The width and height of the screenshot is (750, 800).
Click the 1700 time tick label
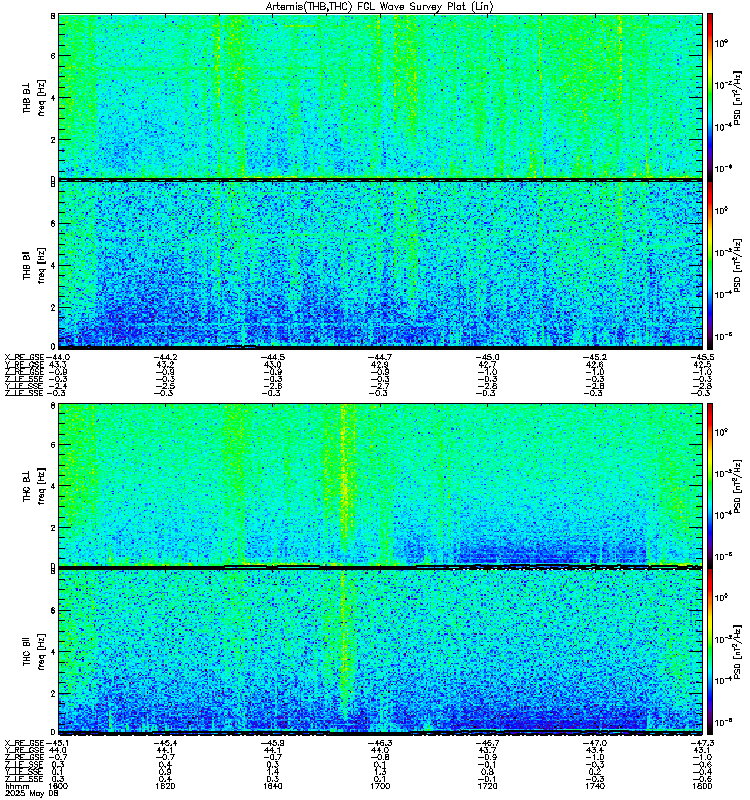[x=380, y=786]
